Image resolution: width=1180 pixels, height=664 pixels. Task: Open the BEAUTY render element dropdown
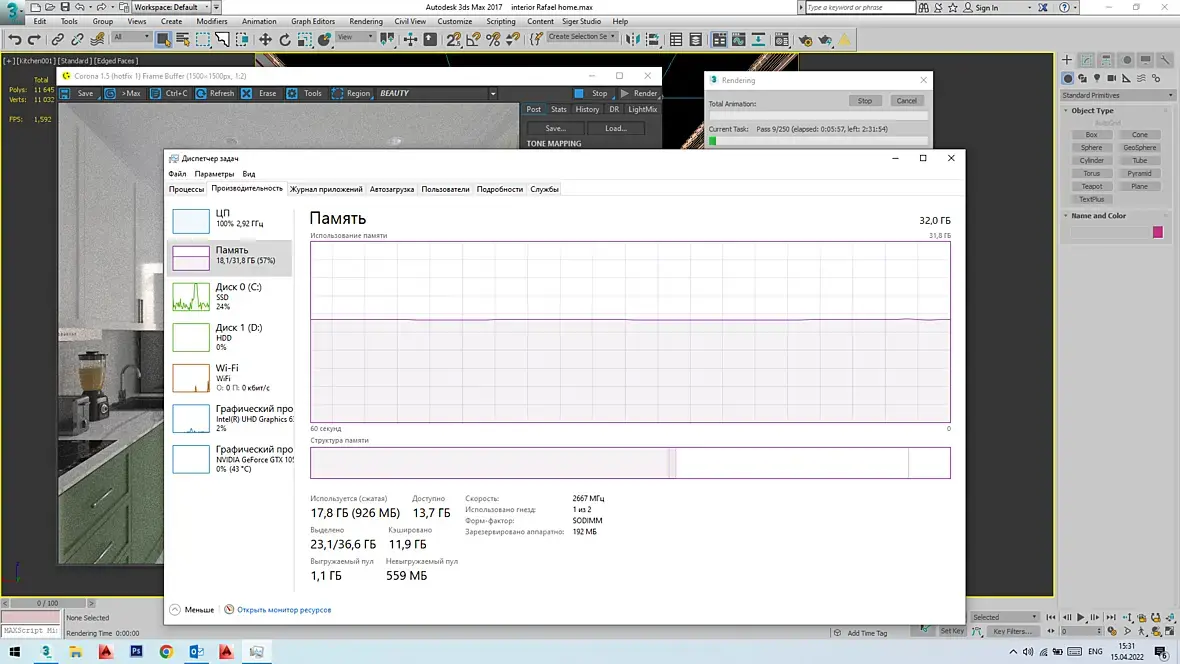[436, 93]
